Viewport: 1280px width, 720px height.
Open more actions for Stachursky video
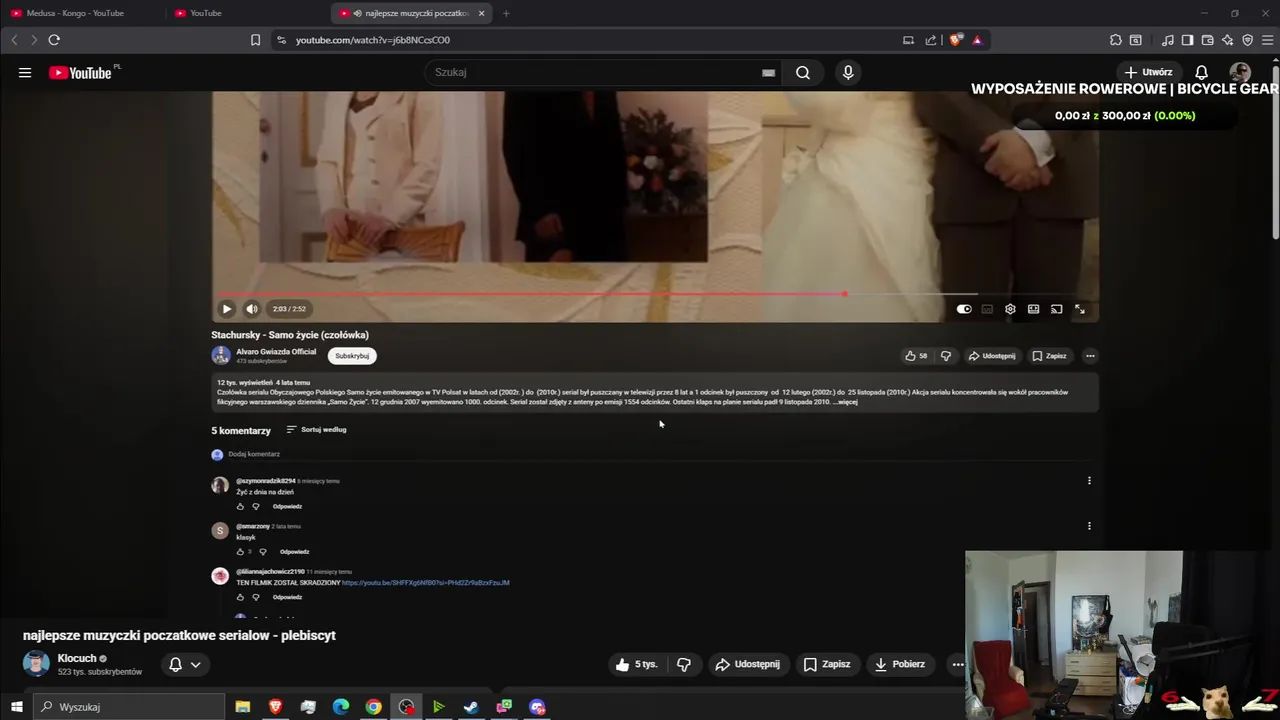click(1090, 356)
